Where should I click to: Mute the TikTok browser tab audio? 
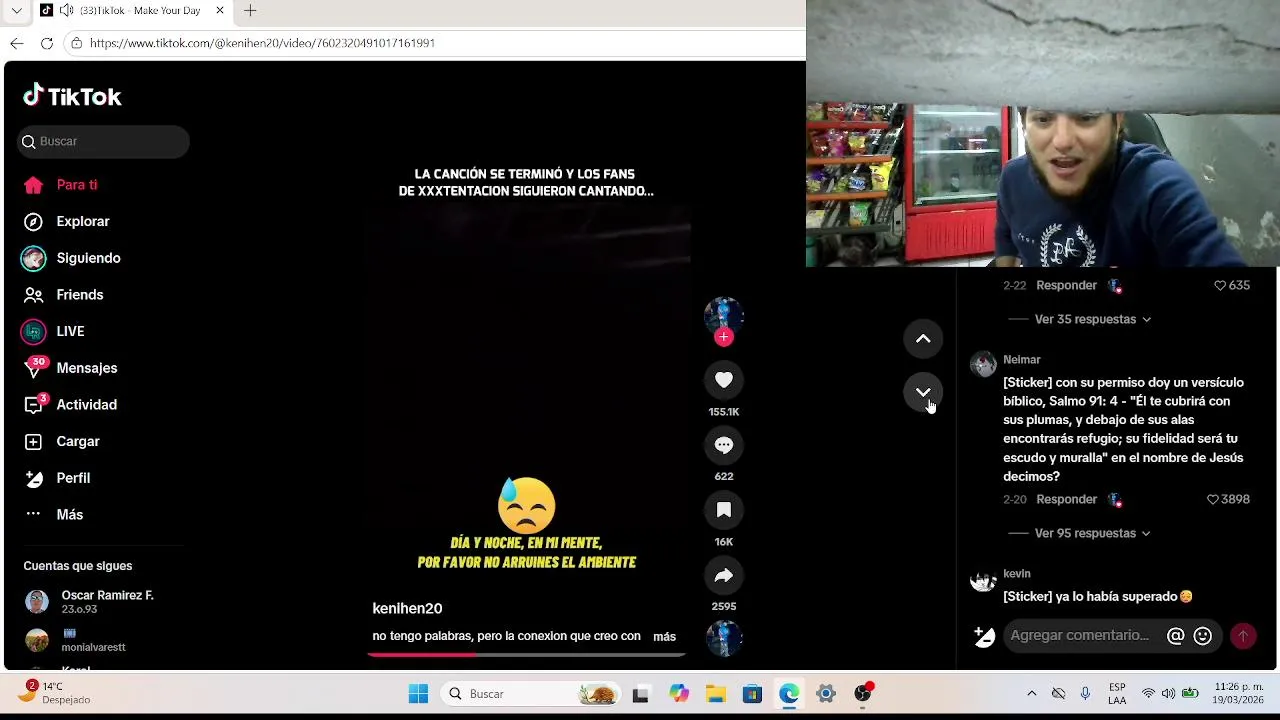click(x=66, y=10)
